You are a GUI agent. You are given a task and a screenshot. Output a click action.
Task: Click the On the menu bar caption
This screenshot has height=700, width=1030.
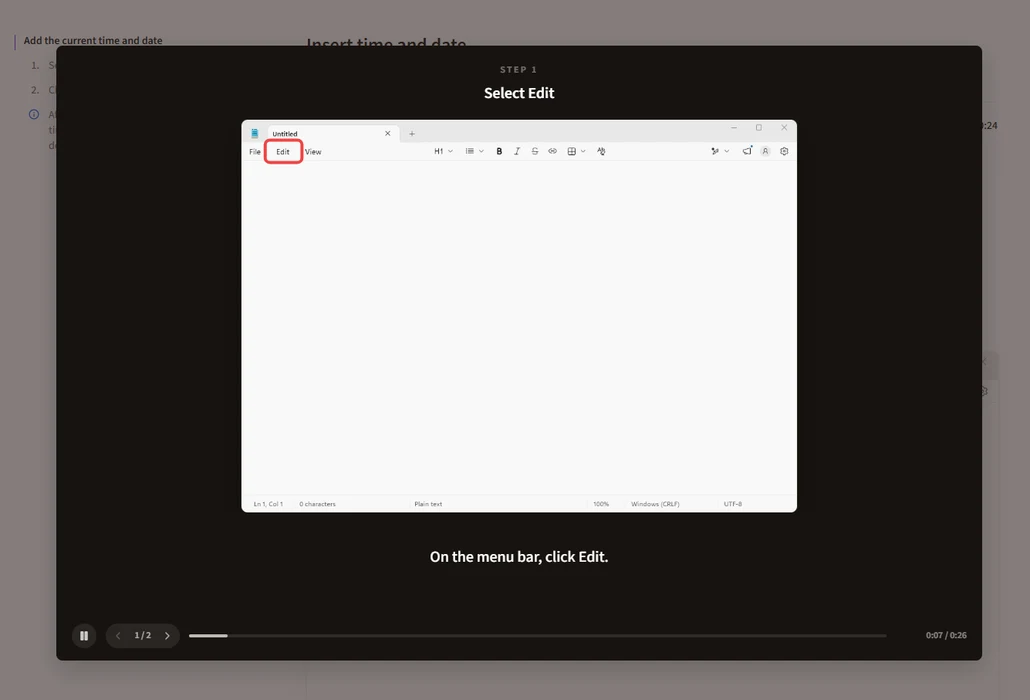[519, 557]
